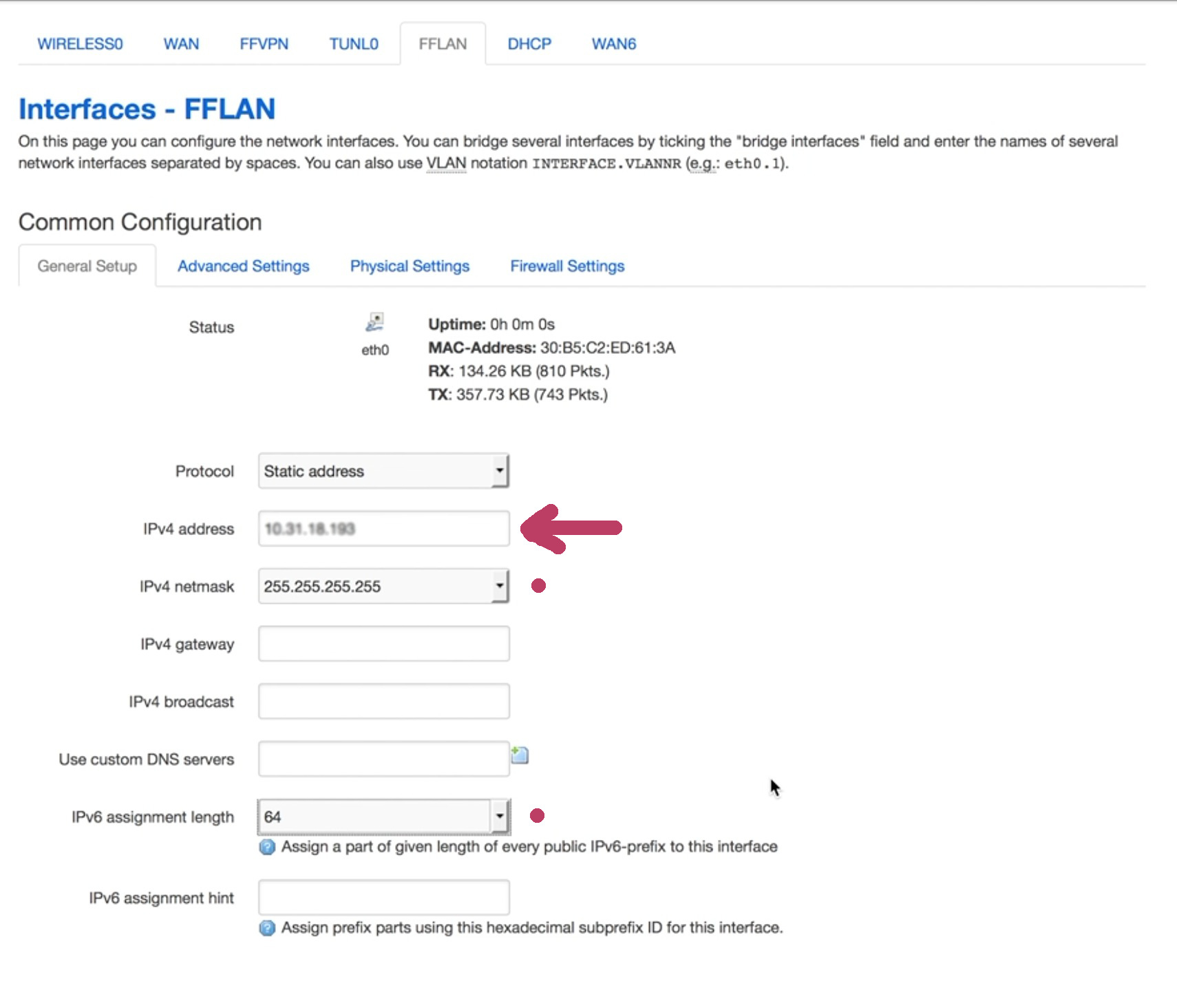Image resolution: width=1177 pixels, height=1008 pixels.
Task: Open the Advanced Settings tab
Action: click(x=244, y=266)
